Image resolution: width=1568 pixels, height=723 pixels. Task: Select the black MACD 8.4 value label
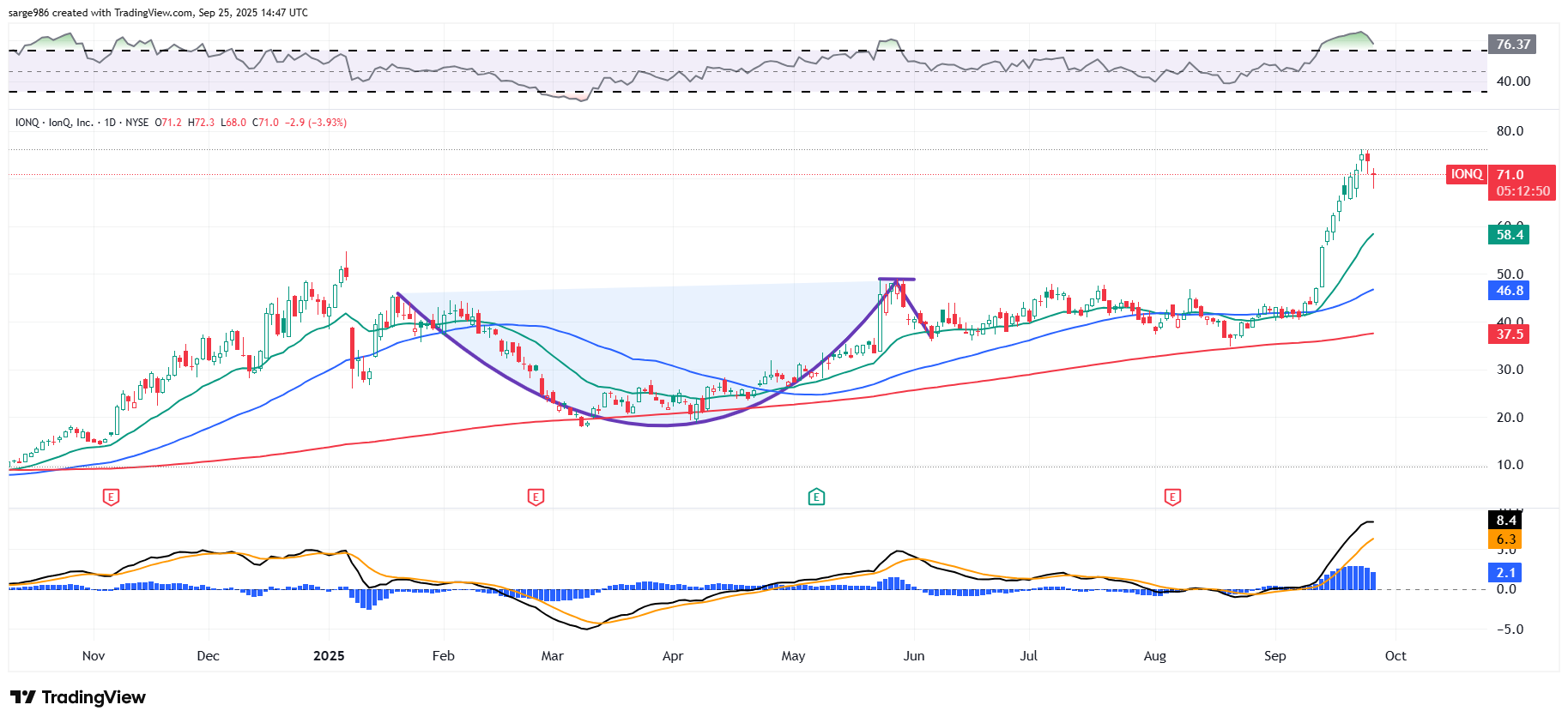click(1505, 521)
